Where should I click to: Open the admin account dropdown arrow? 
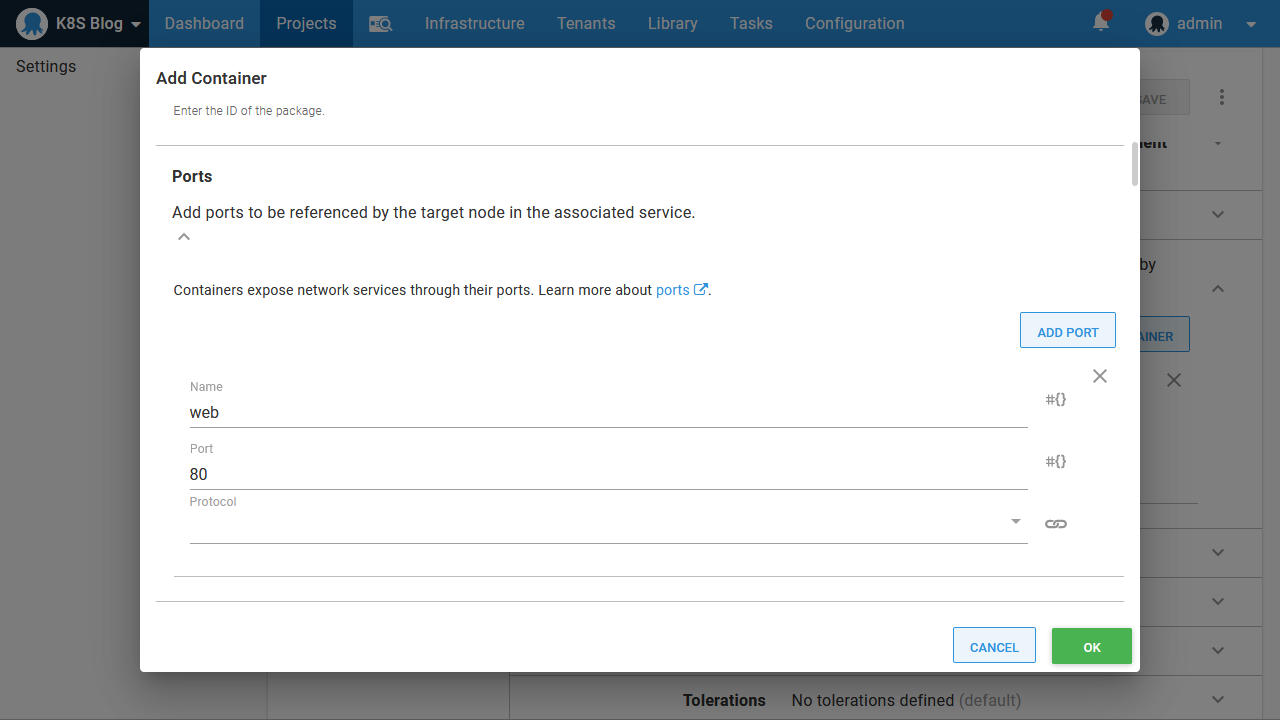pyautogui.click(x=1250, y=24)
